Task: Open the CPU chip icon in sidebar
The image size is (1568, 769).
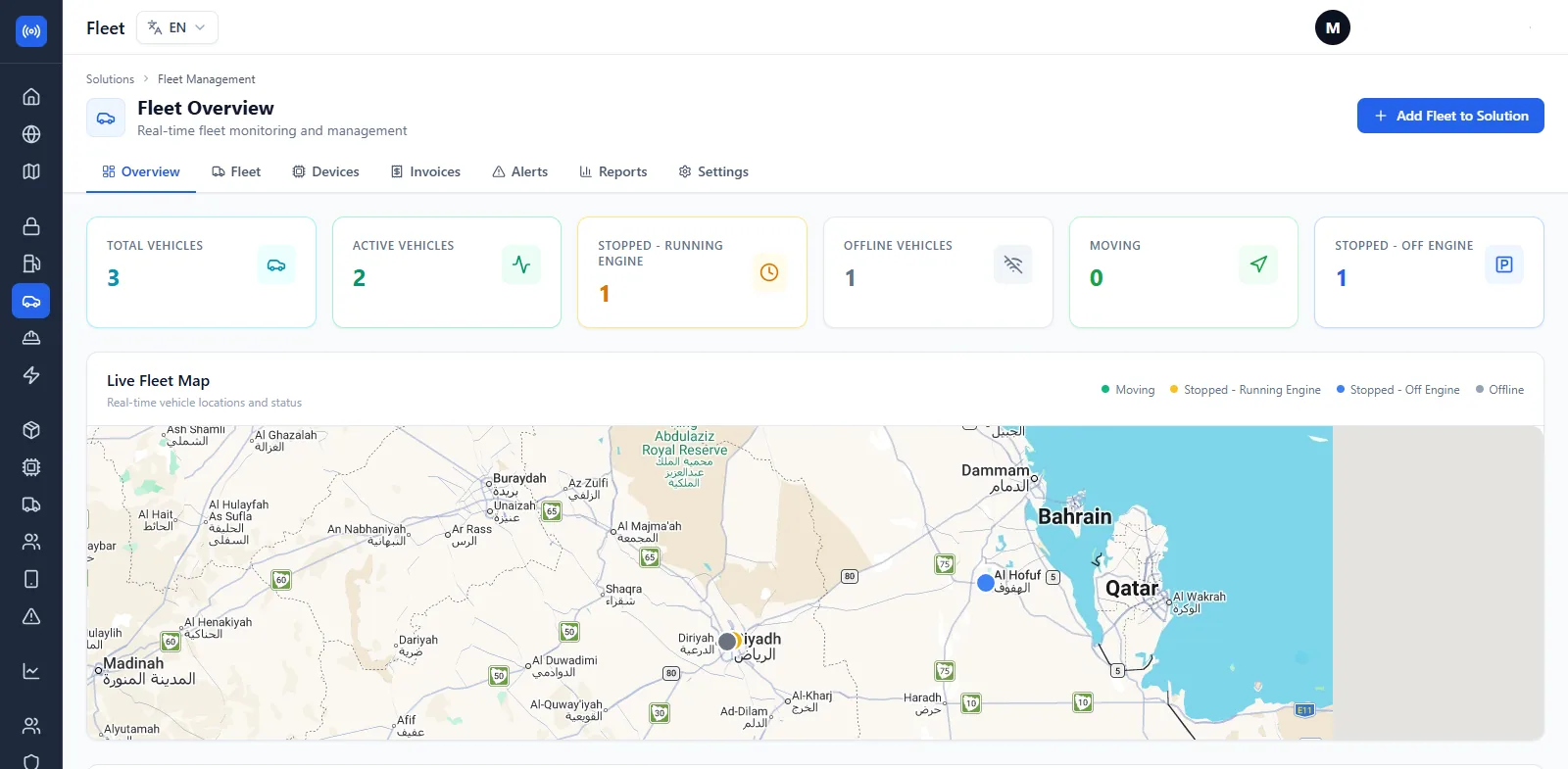Action: click(x=31, y=467)
